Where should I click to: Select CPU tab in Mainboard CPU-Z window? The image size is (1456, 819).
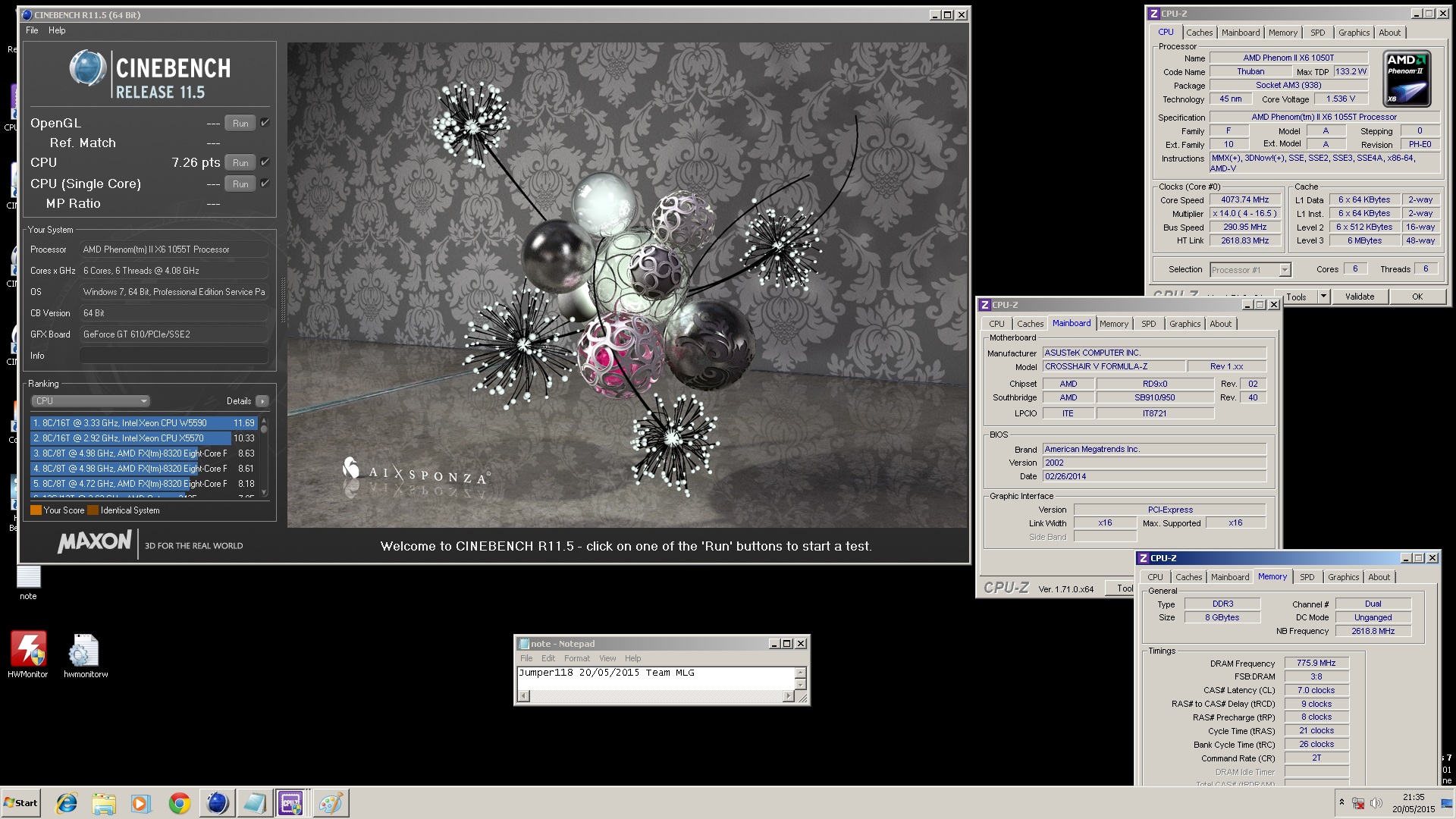point(996,324)
